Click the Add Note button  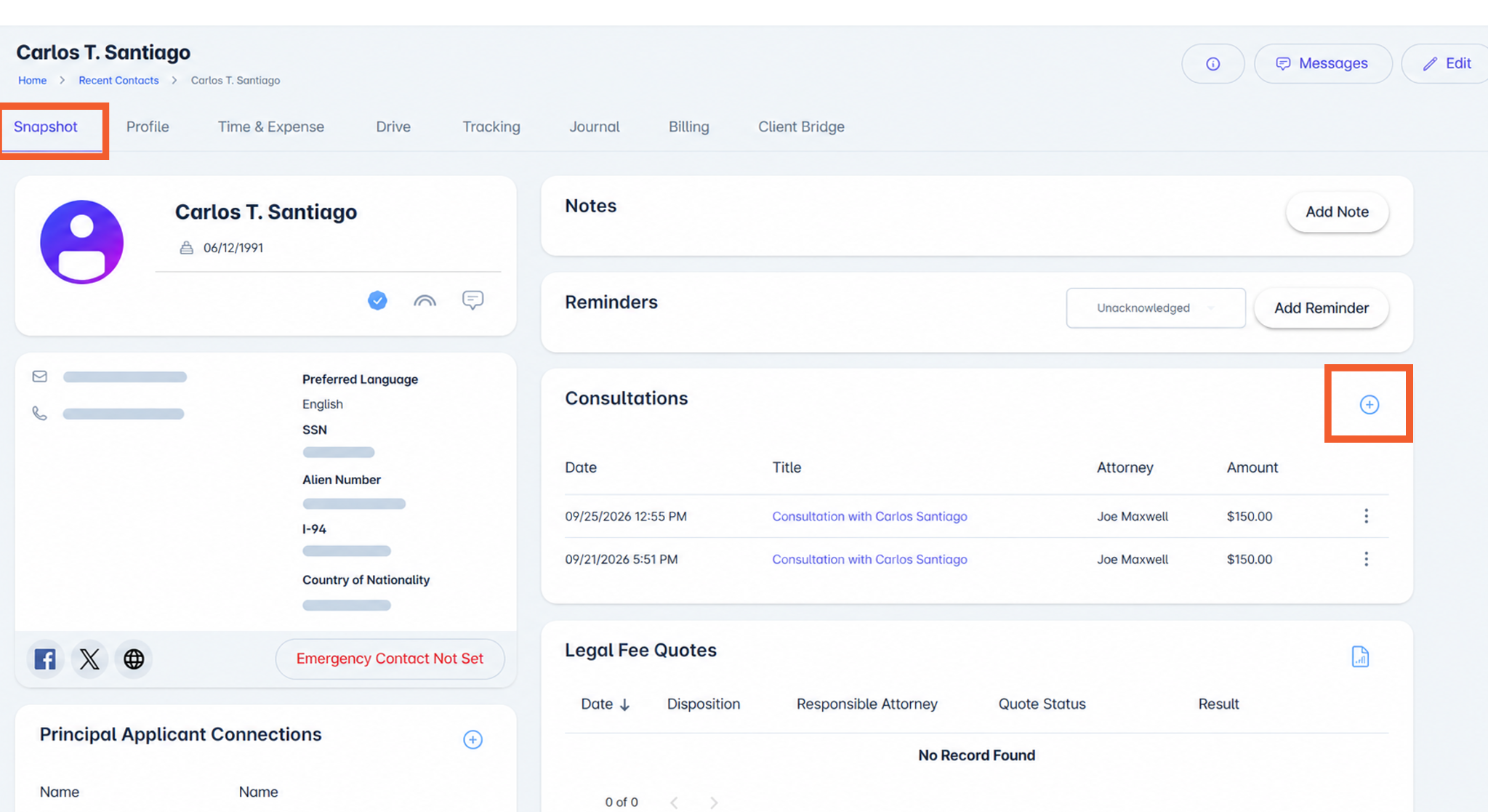pos(1337,212)
